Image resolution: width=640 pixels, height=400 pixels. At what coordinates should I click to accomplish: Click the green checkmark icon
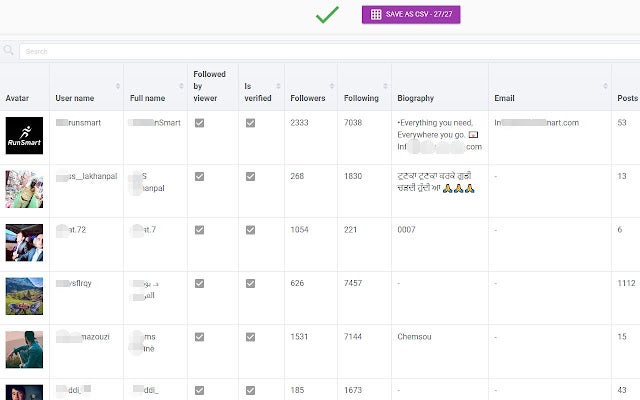click(x=327, y=15)
